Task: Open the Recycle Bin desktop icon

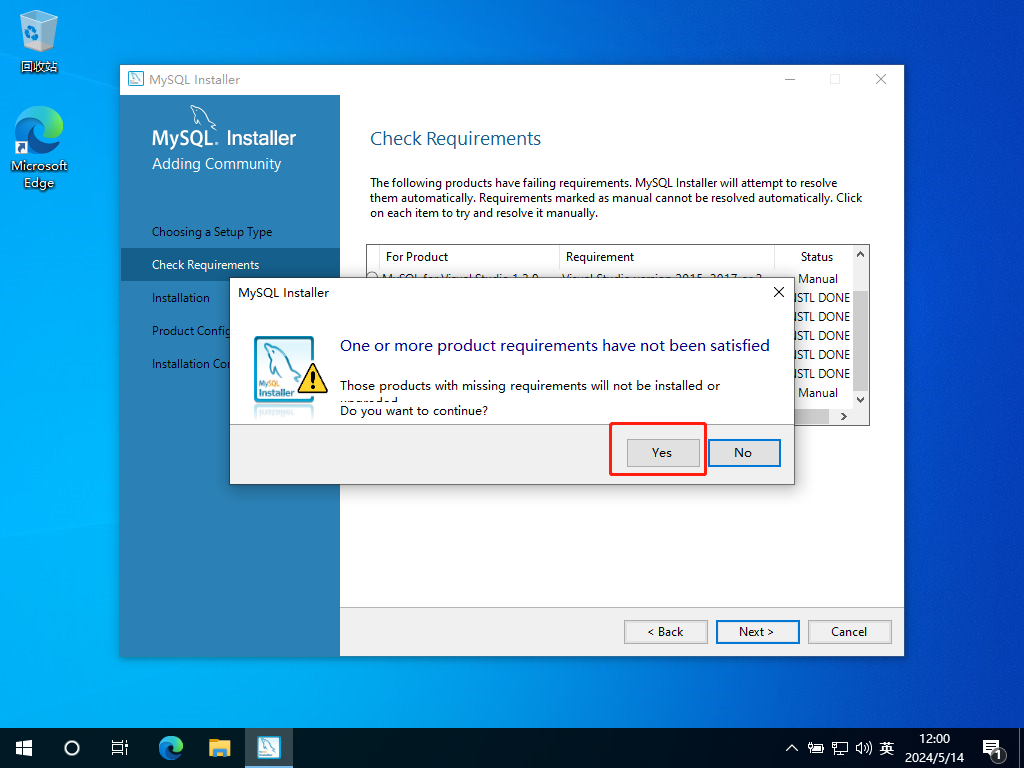Action: click(x=39, y=40)
